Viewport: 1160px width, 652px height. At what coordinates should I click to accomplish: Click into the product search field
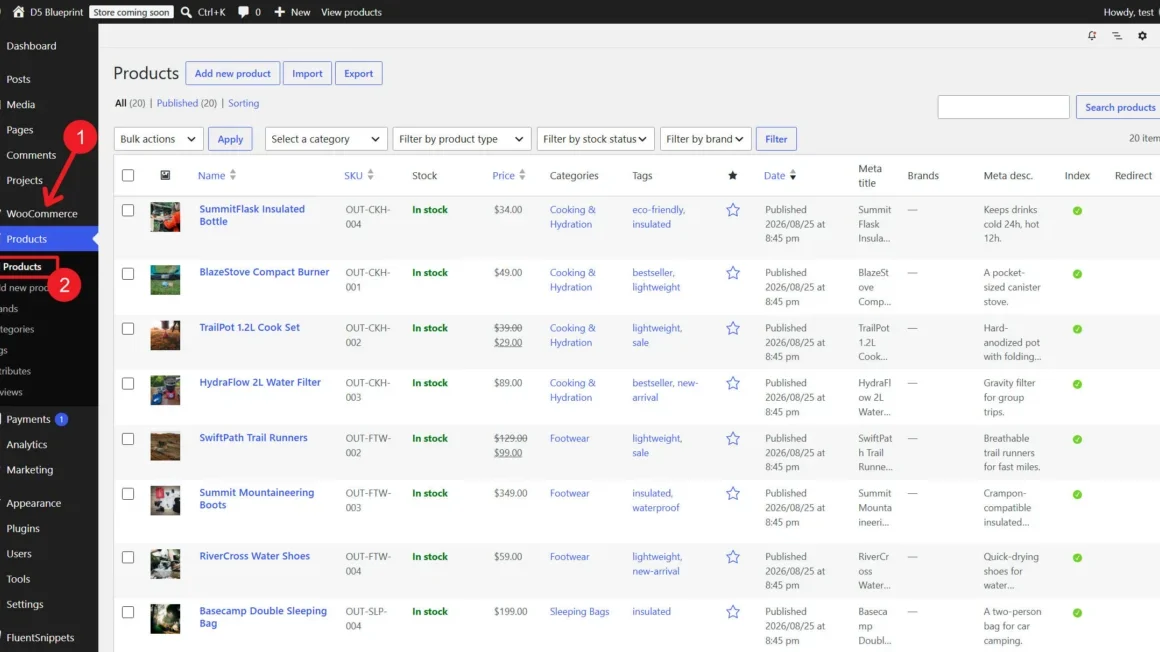click(1003, 107)
